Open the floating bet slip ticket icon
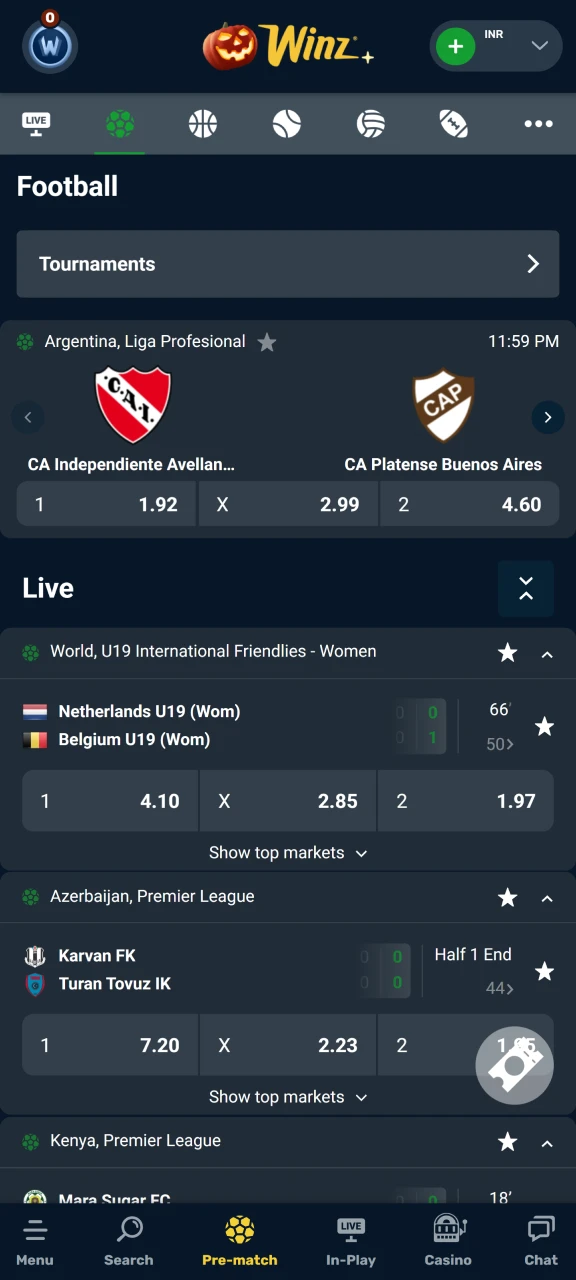 click(x=514, y=1065)
